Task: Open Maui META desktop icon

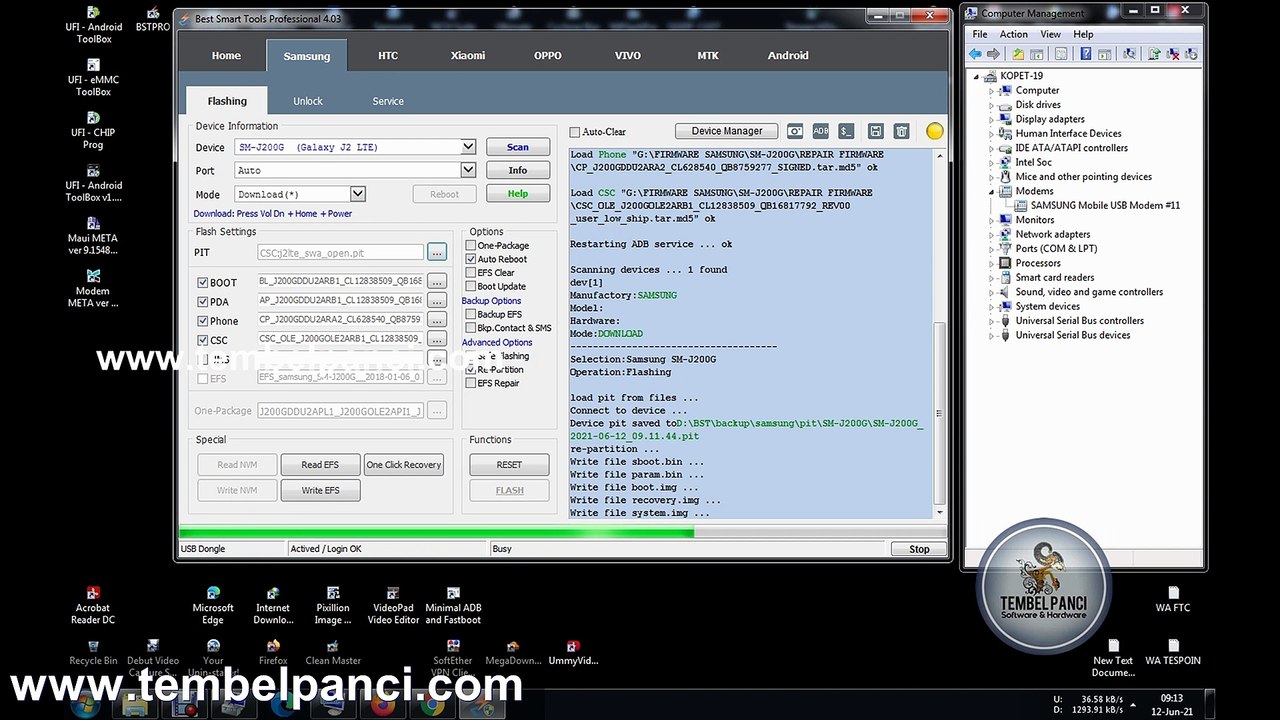Action: click(93, 236)
